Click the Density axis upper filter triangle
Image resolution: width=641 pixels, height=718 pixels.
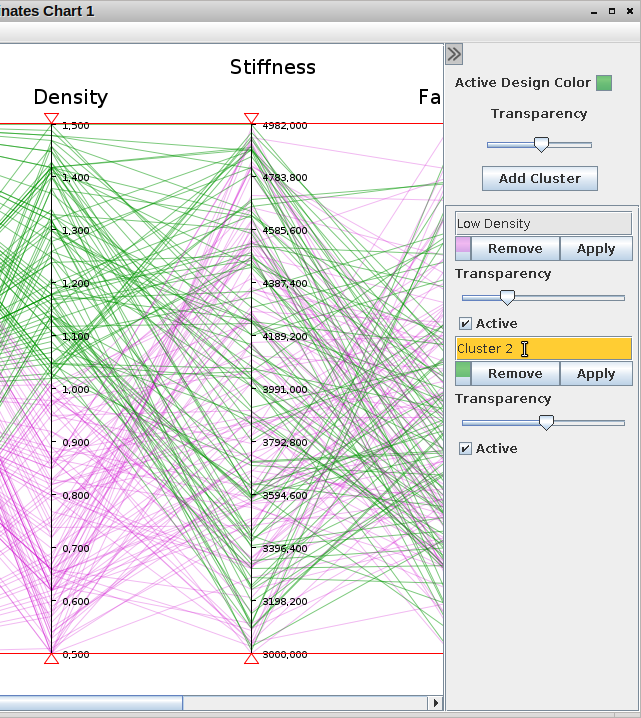[51, 119]
